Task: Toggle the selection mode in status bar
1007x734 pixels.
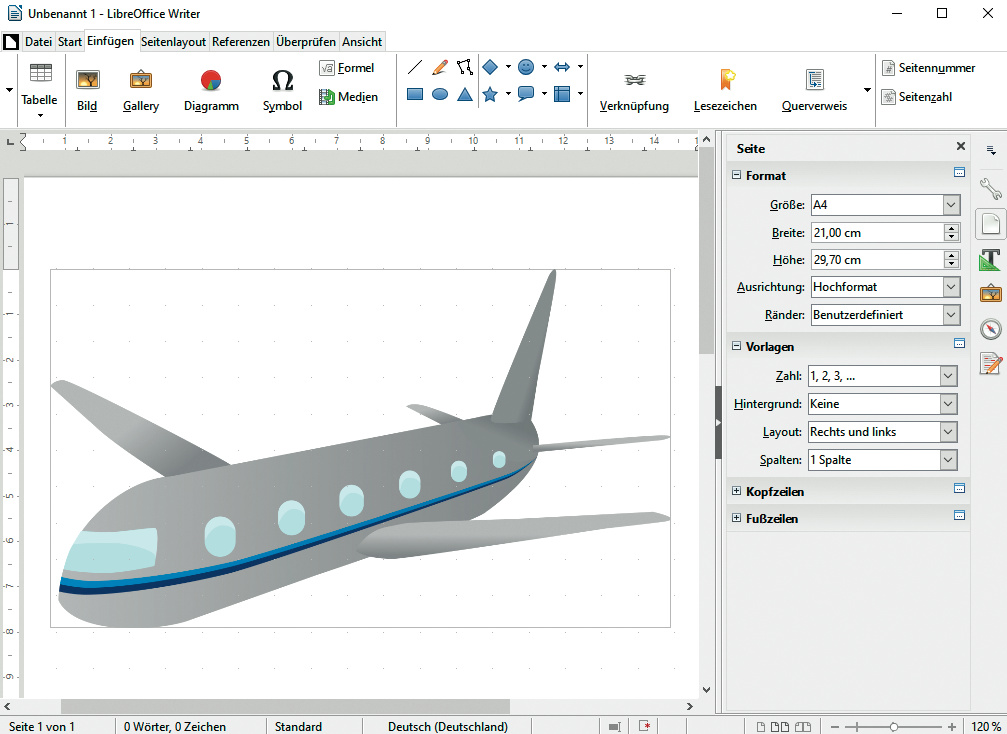Action: point(615,726)
